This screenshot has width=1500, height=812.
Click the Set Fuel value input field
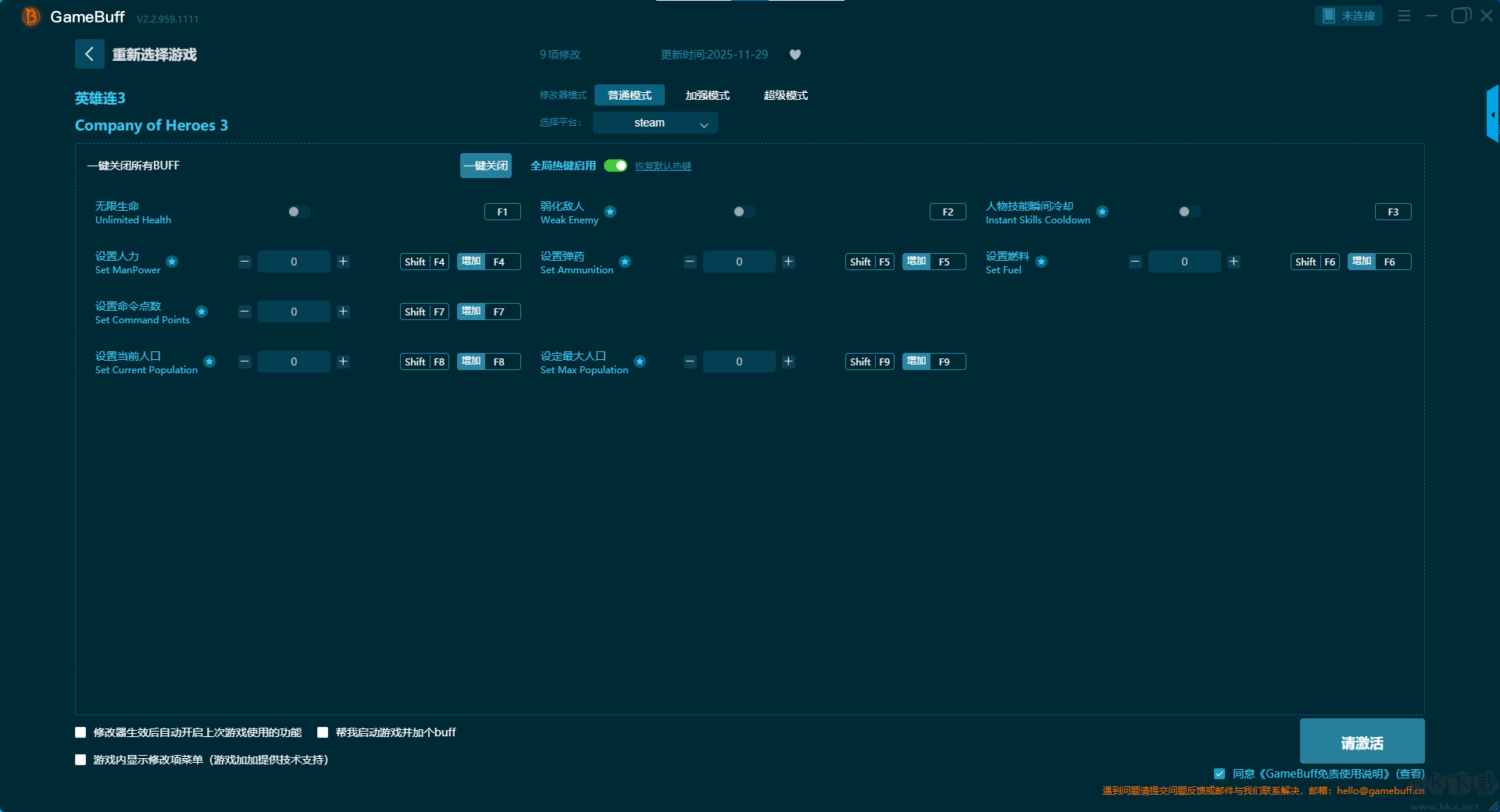click(1184, 262)
